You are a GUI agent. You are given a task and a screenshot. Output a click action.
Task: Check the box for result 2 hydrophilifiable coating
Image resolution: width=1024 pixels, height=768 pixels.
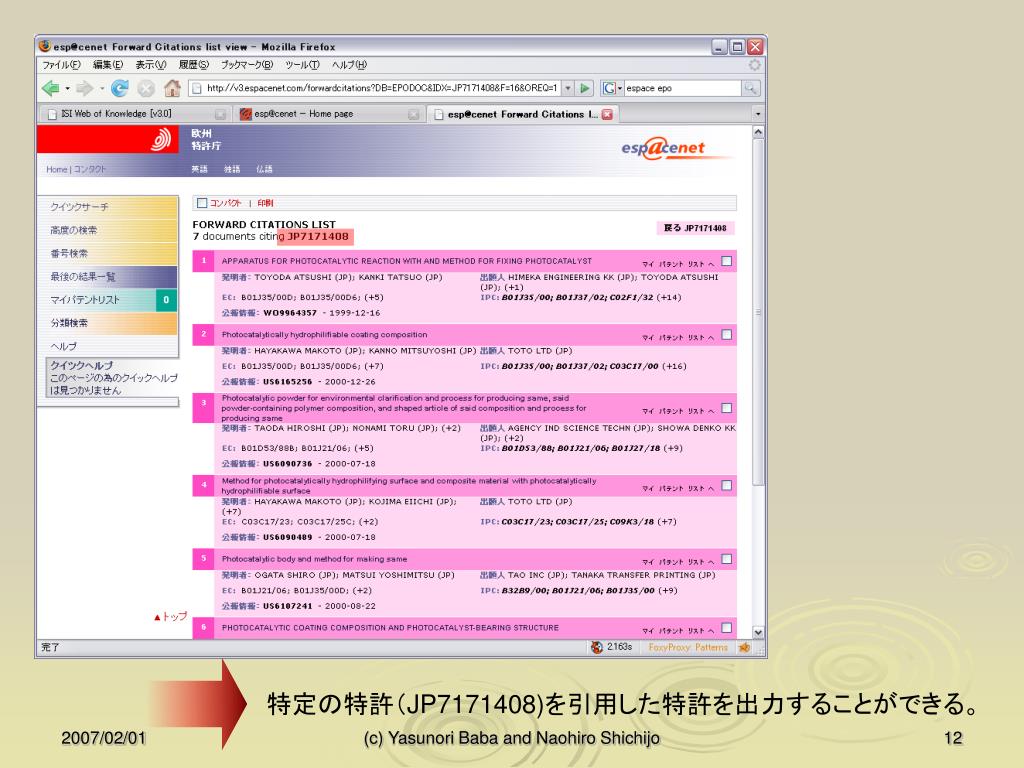tap(726, 335)
